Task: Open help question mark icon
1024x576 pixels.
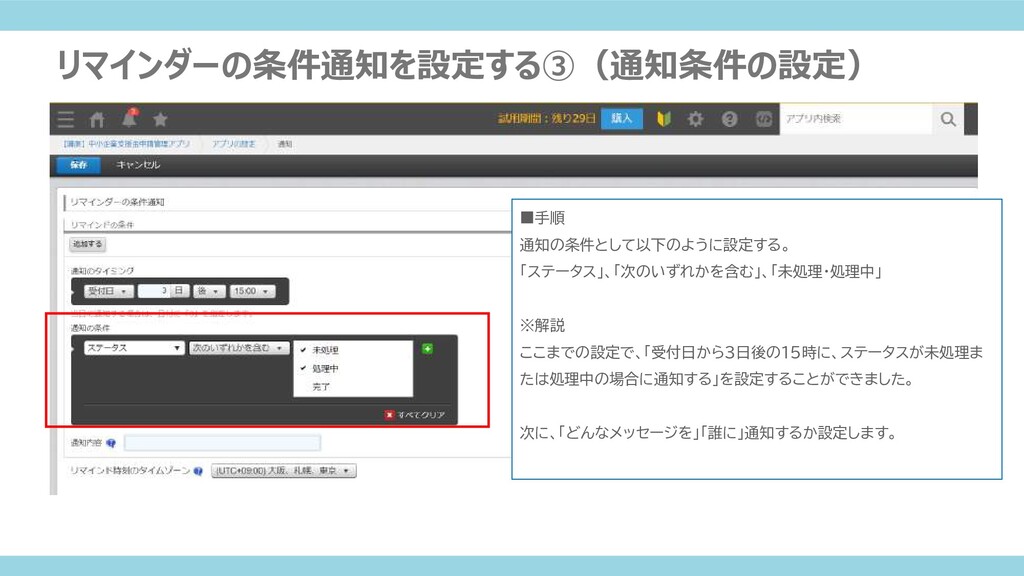Action: pos(729,119)
